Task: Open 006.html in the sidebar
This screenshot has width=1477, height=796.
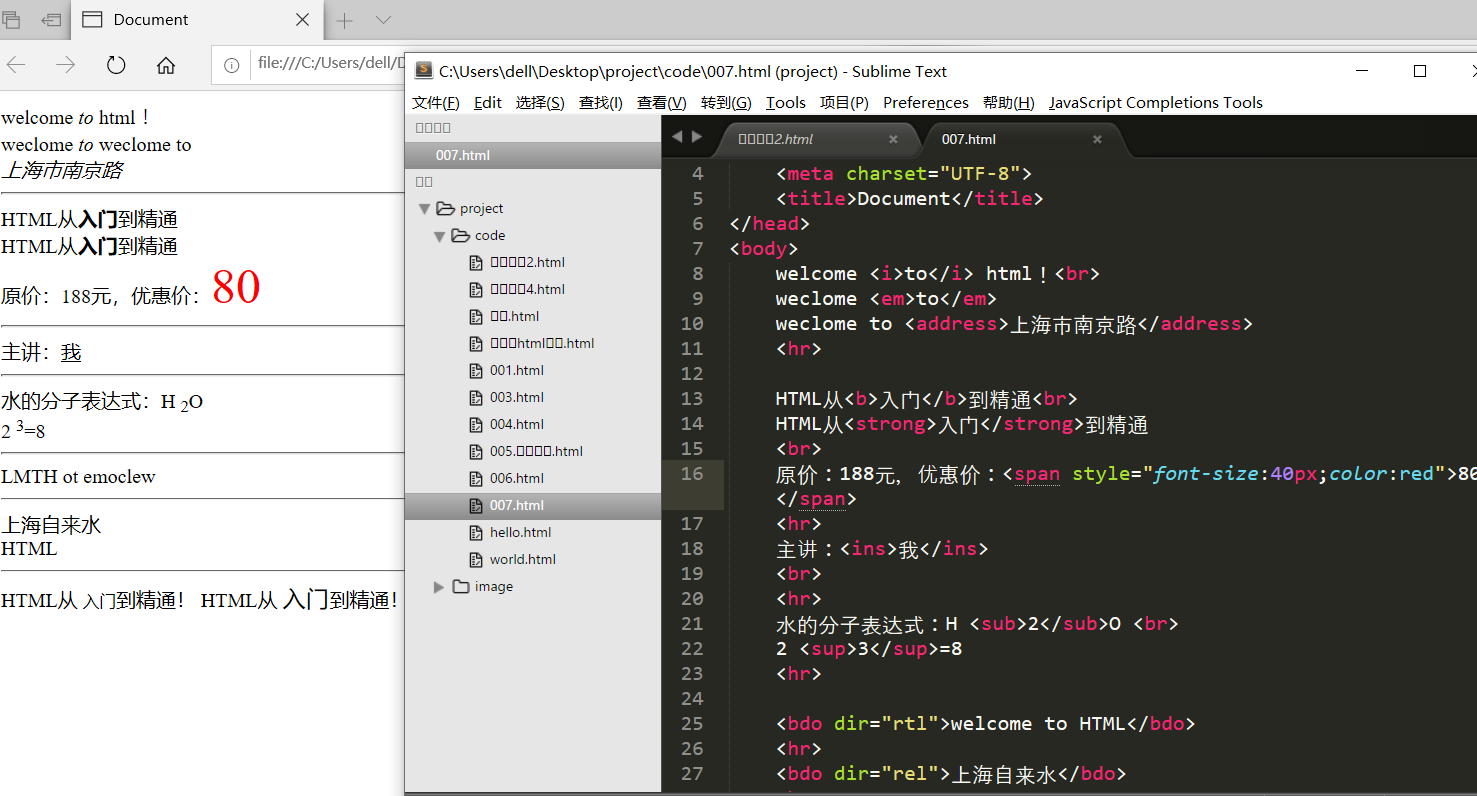Action: coord(516,478)
